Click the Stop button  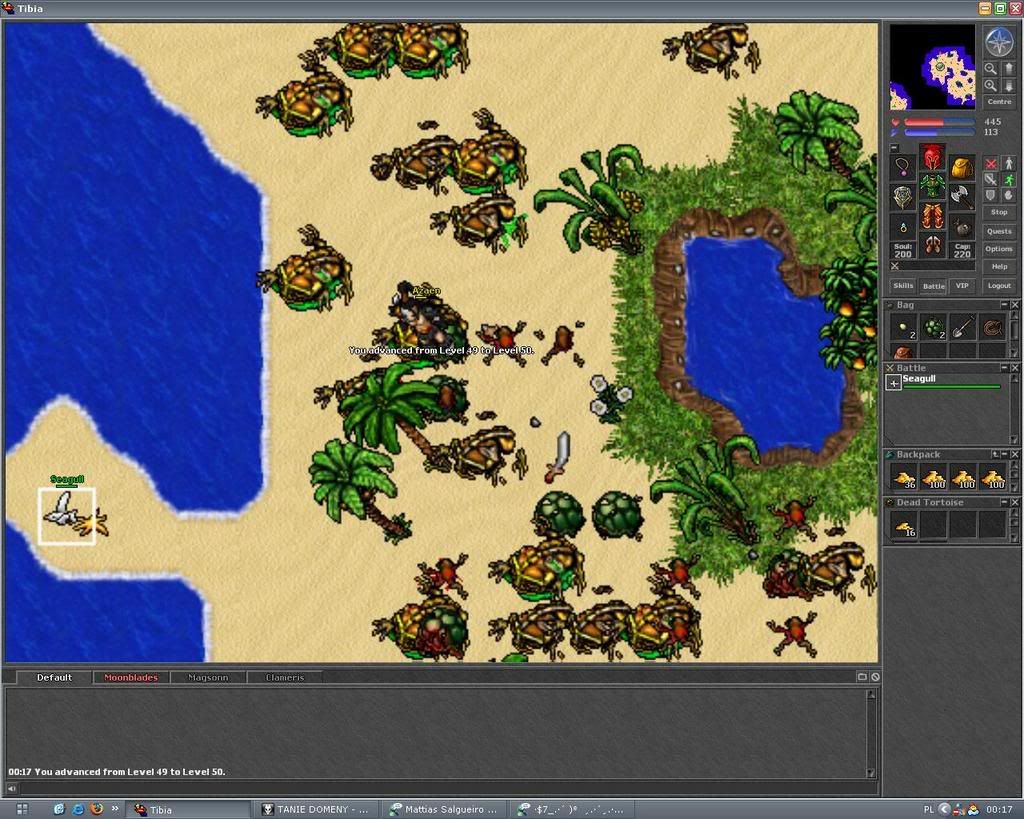[x=999, y=212]
